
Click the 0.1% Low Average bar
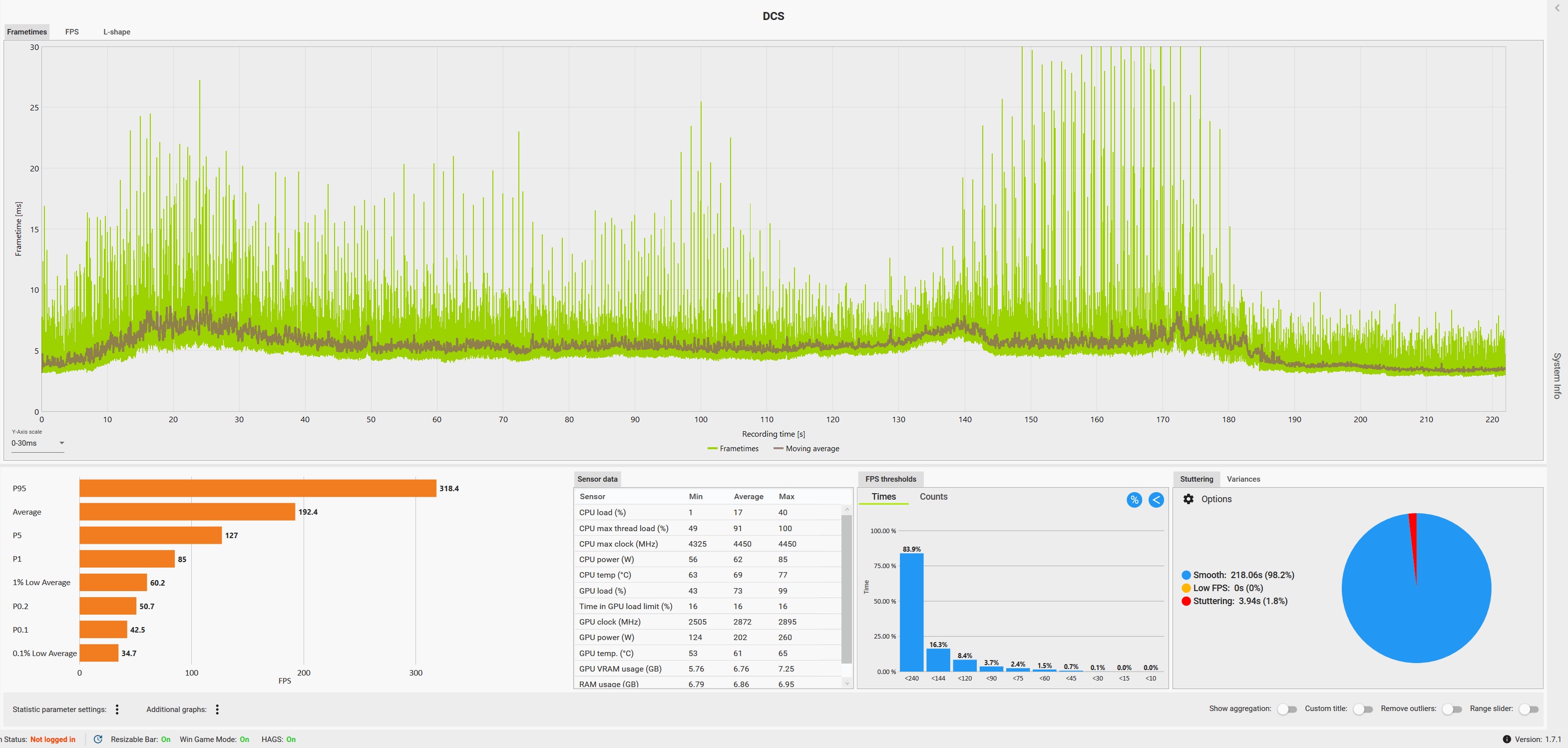(x=99, y=653)
